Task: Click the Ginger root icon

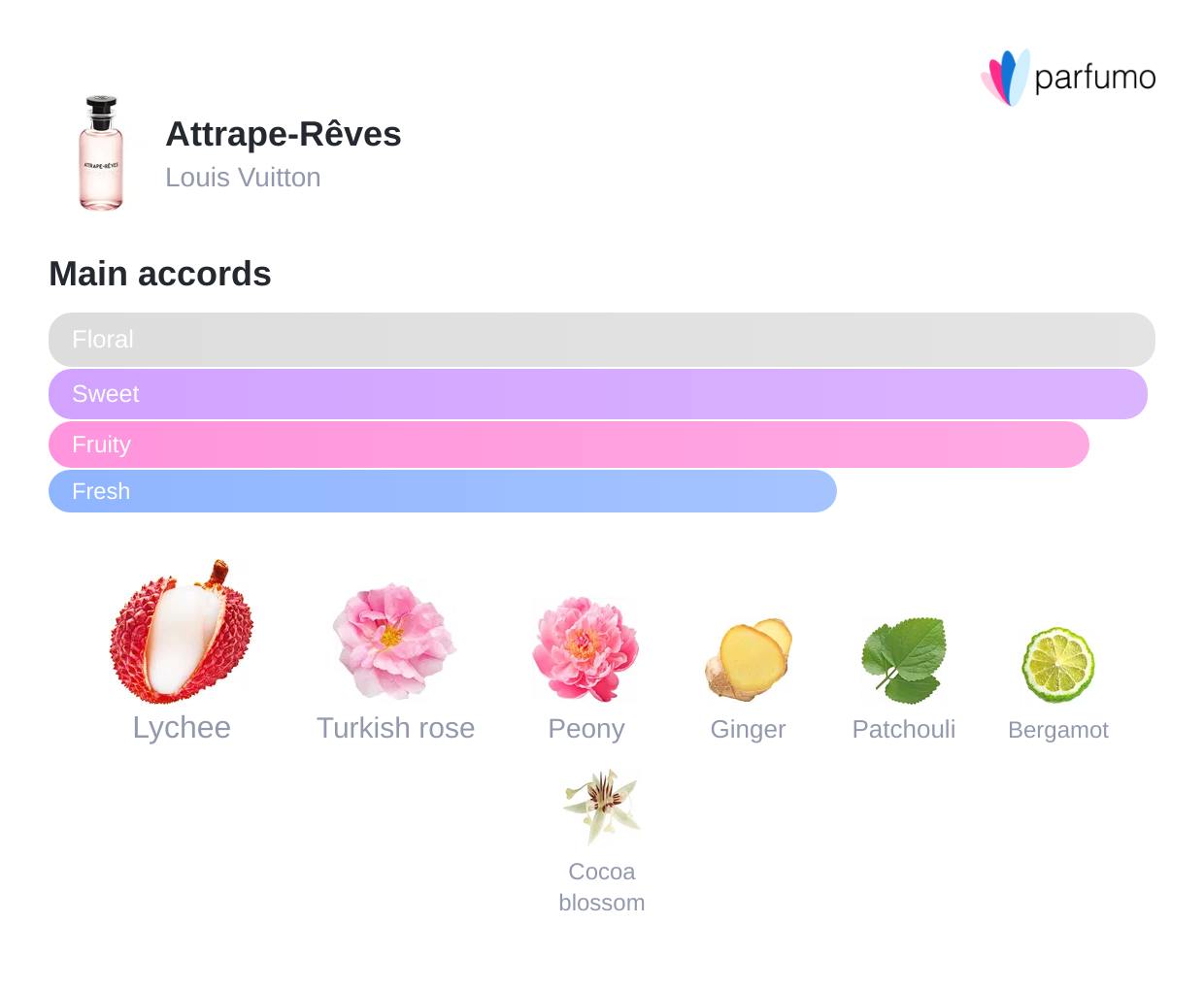Action: tap(748, 660)
